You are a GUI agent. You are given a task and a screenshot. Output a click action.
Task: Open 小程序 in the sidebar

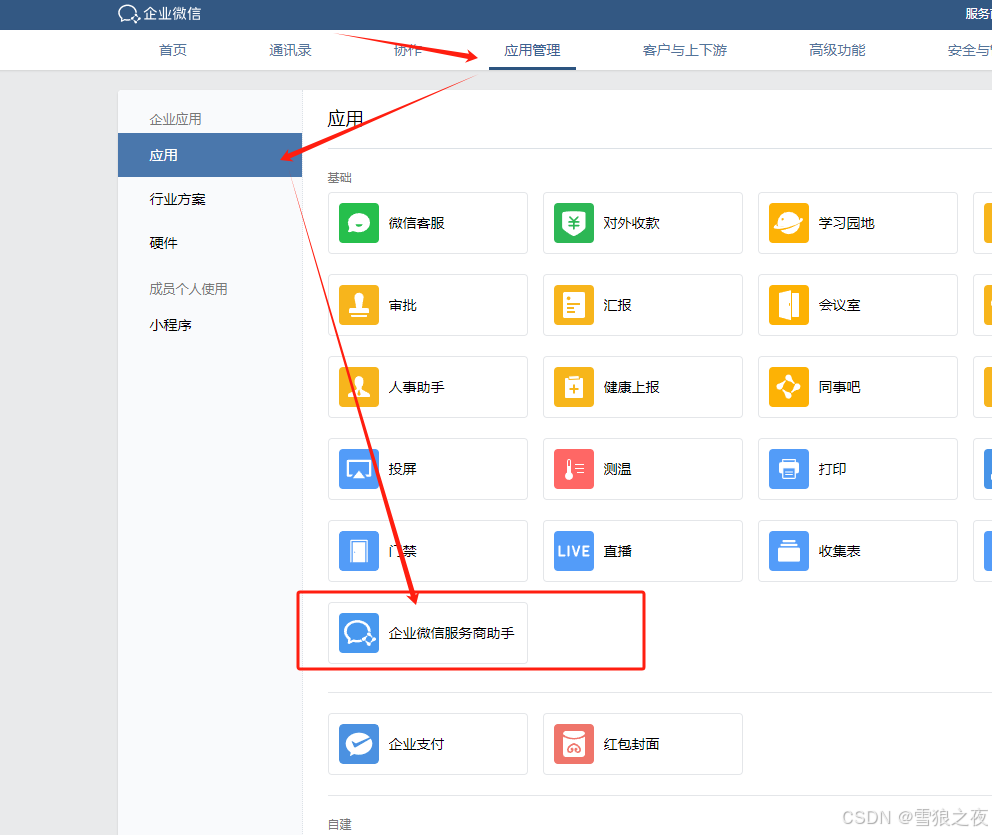(171, 325)
